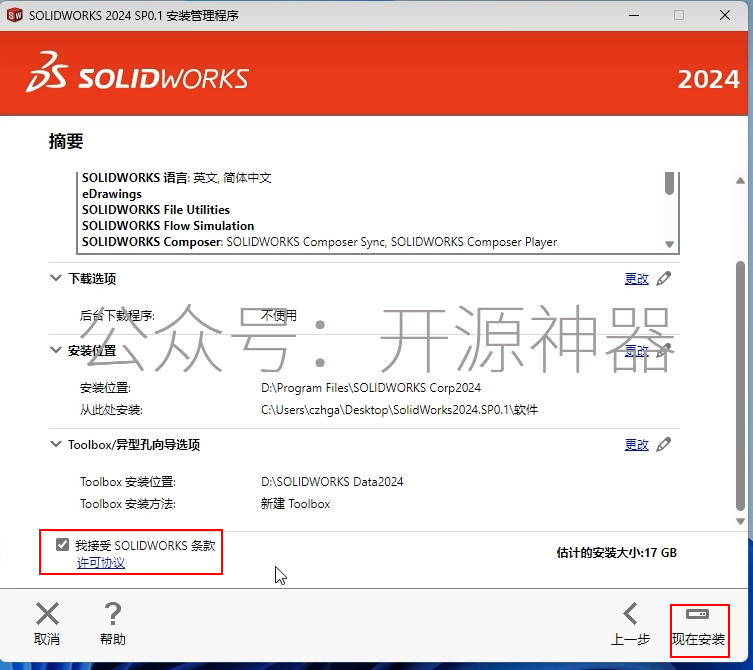The height and width of the screenshot is (670, 753).
Task: Open Help question mark icon
Action: 113,614
